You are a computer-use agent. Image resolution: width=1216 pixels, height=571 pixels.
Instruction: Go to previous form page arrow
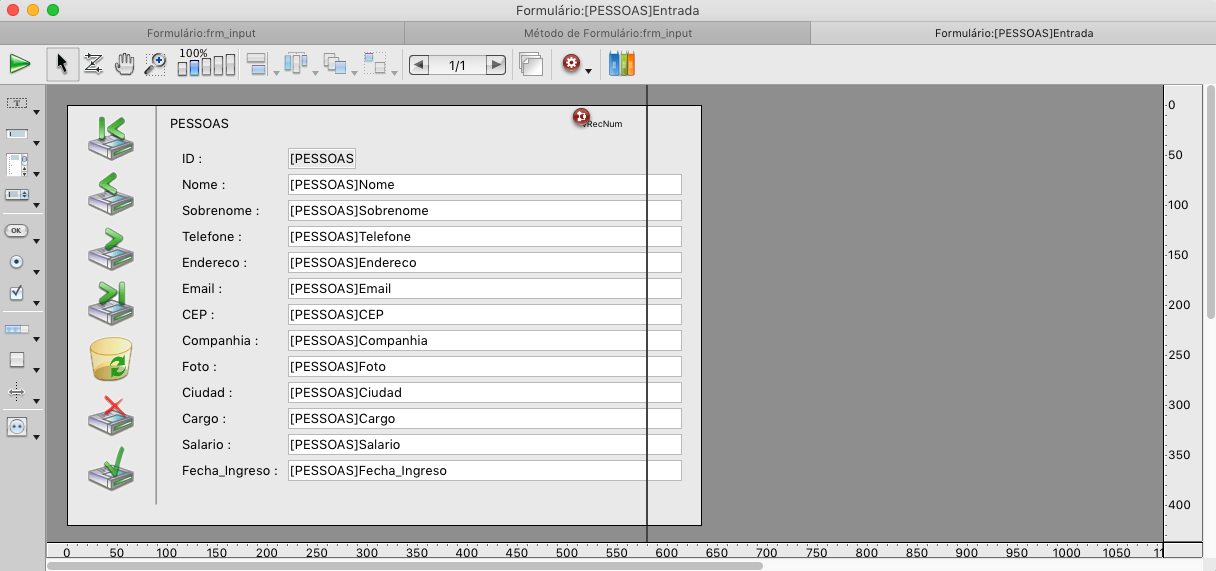click(420, 65)
